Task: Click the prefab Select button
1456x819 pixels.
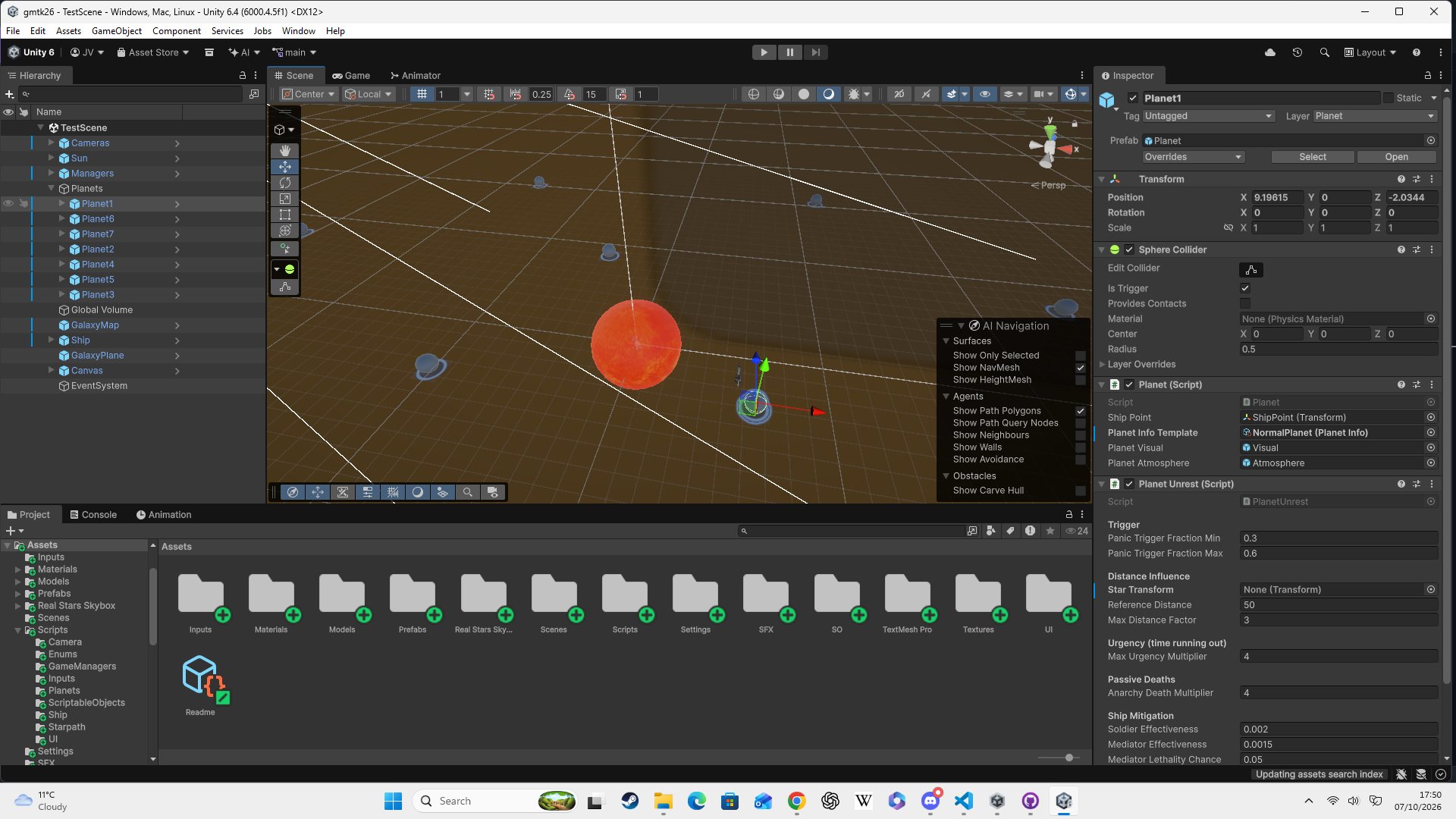Action: click(x=1313, y=157)
